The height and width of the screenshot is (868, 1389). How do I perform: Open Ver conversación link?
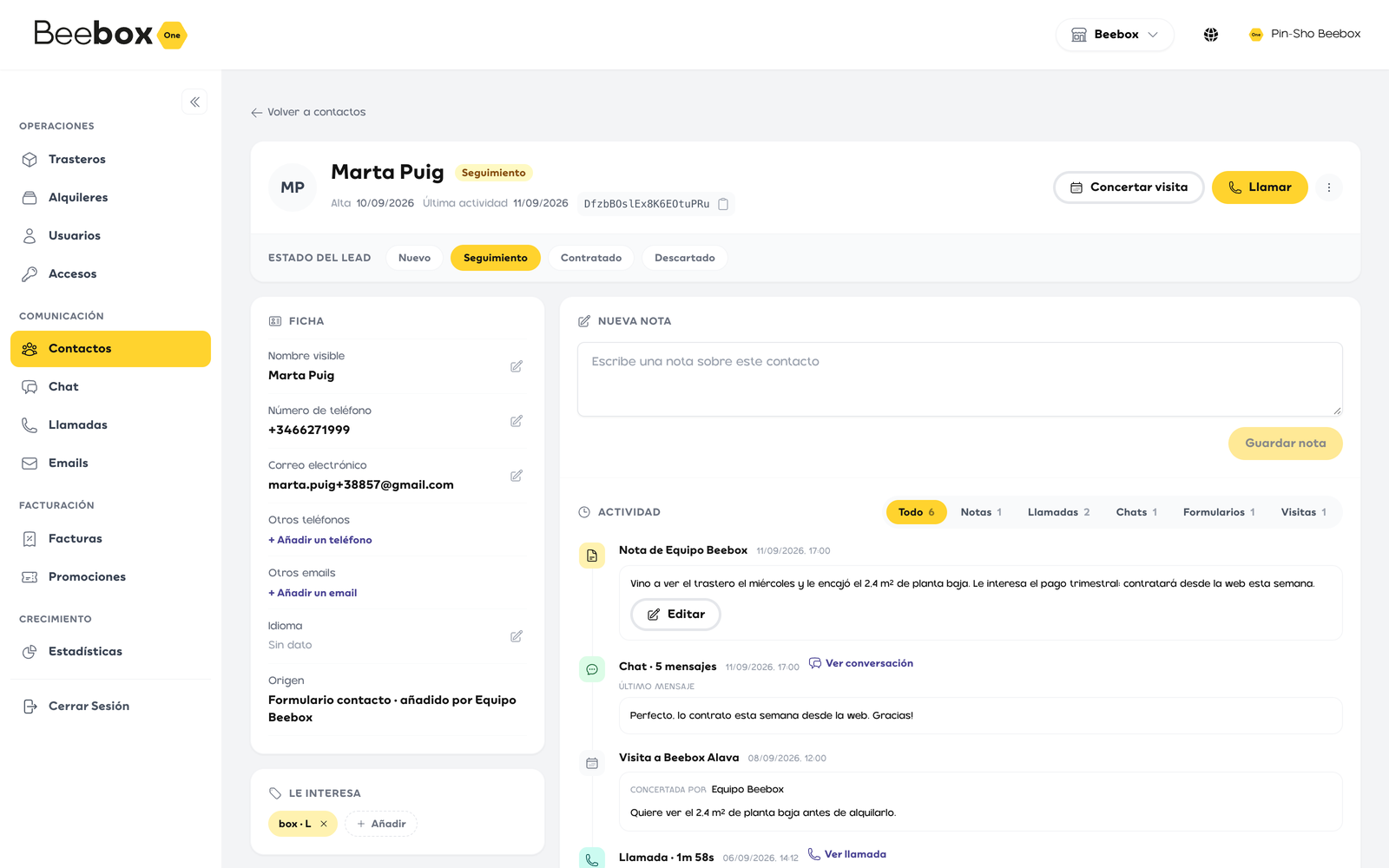[x=861, y=663]
